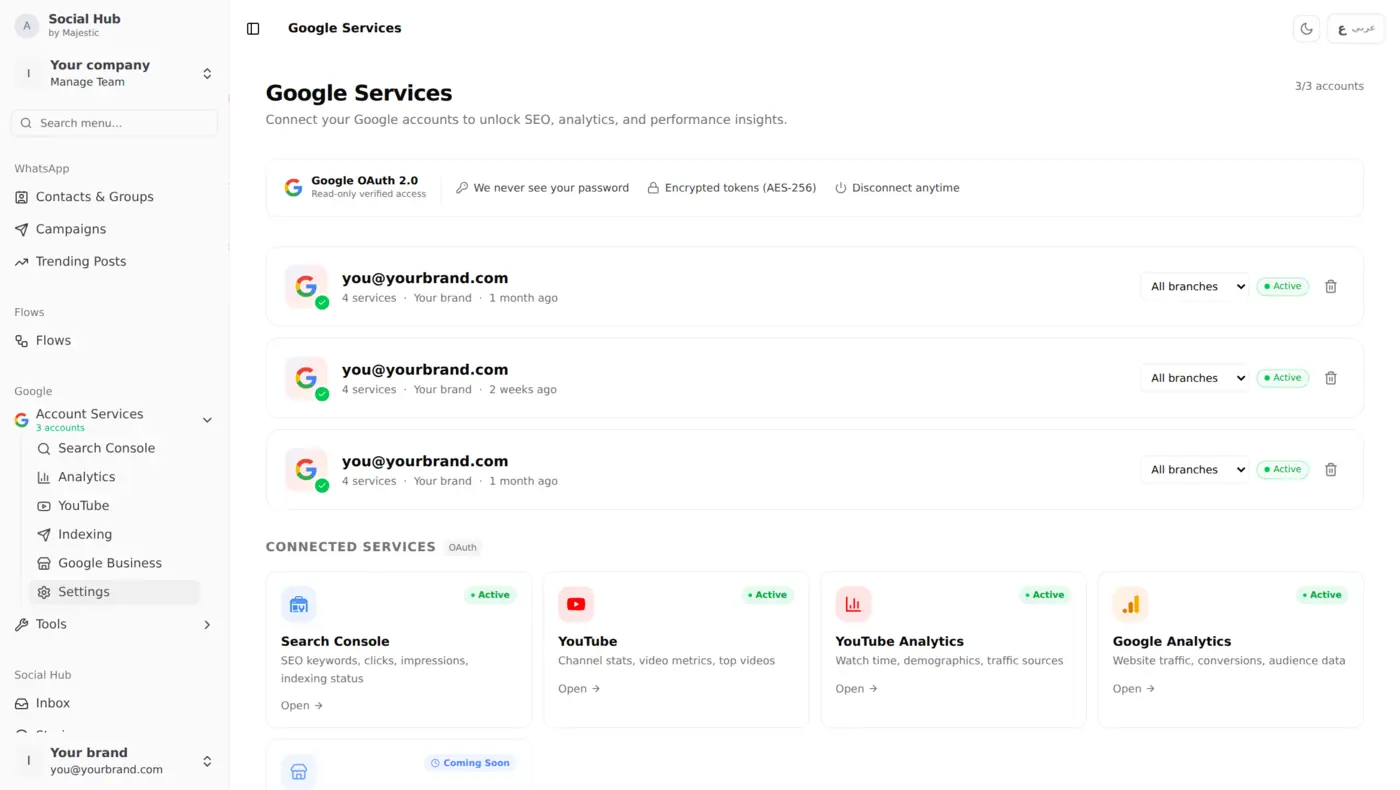The image size is (1400, 790).
Task: Click the Social Hub logo avatar
Action: point(27,26)
